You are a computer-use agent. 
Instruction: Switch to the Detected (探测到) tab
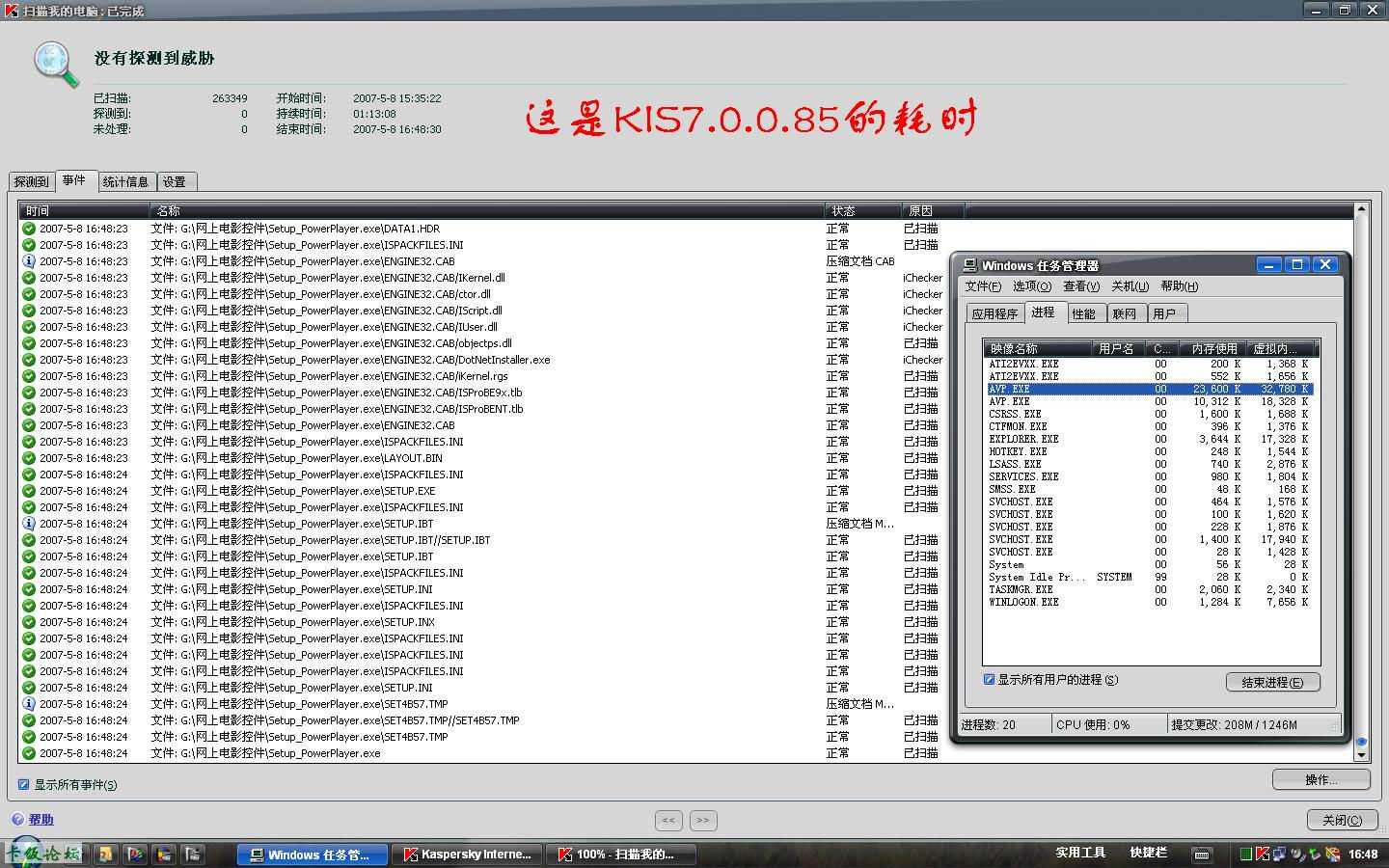(x=31, y=181)
